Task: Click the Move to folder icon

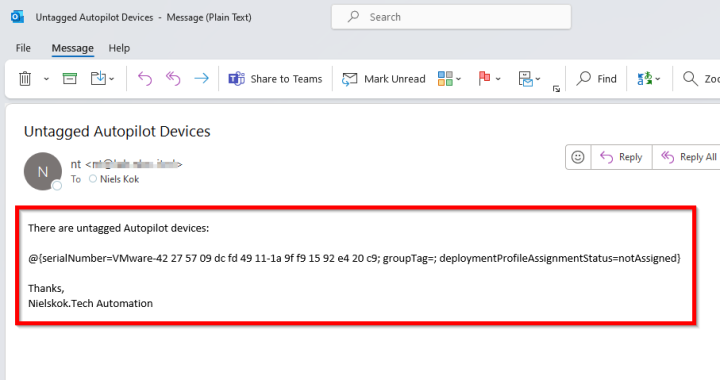Action: (x=98, y=78)
